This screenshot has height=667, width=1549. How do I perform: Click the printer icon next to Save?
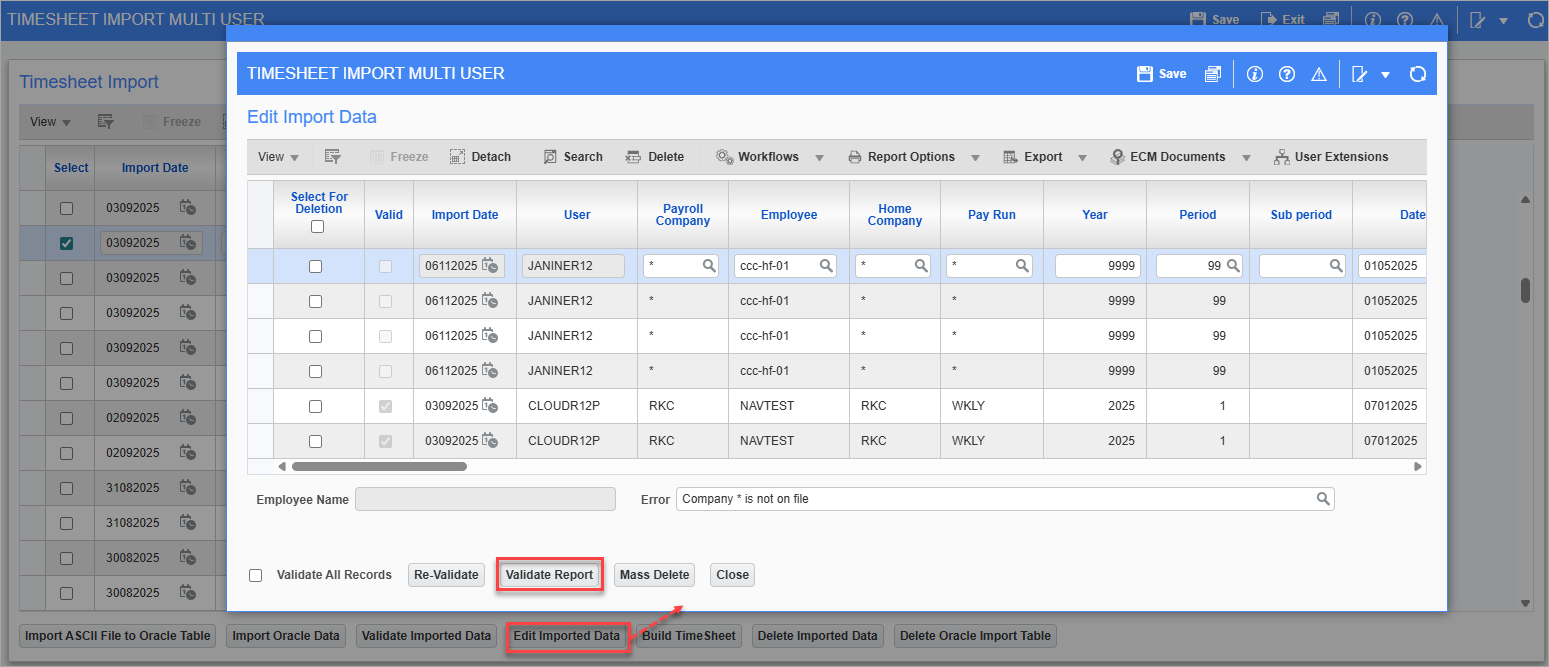[1213, 72]
